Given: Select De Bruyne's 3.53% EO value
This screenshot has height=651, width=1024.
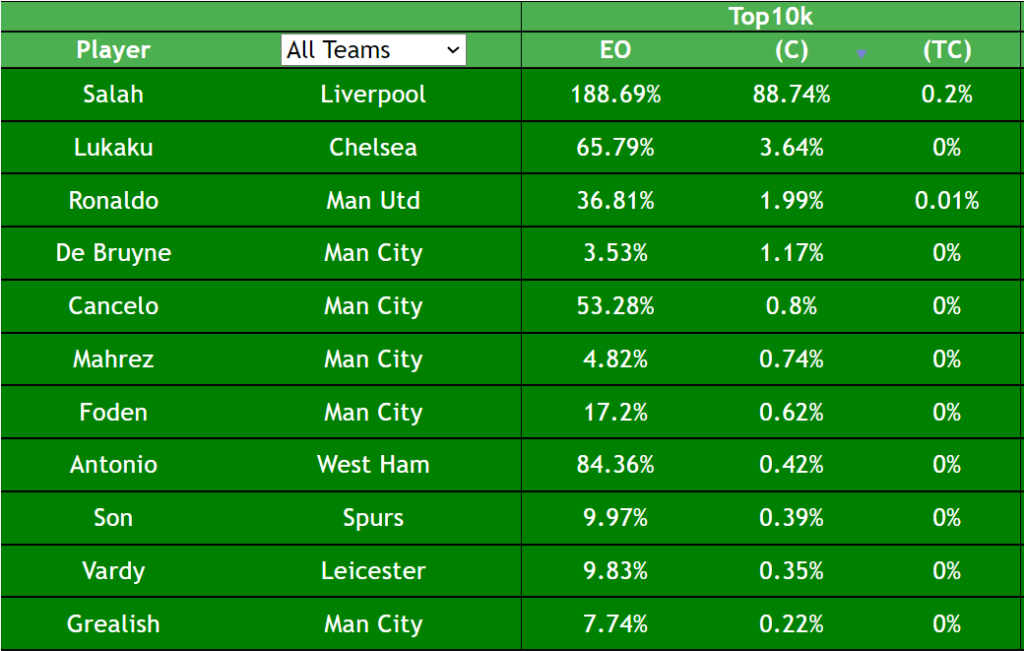Looking at the screenshot, I should tap(615, 253).
